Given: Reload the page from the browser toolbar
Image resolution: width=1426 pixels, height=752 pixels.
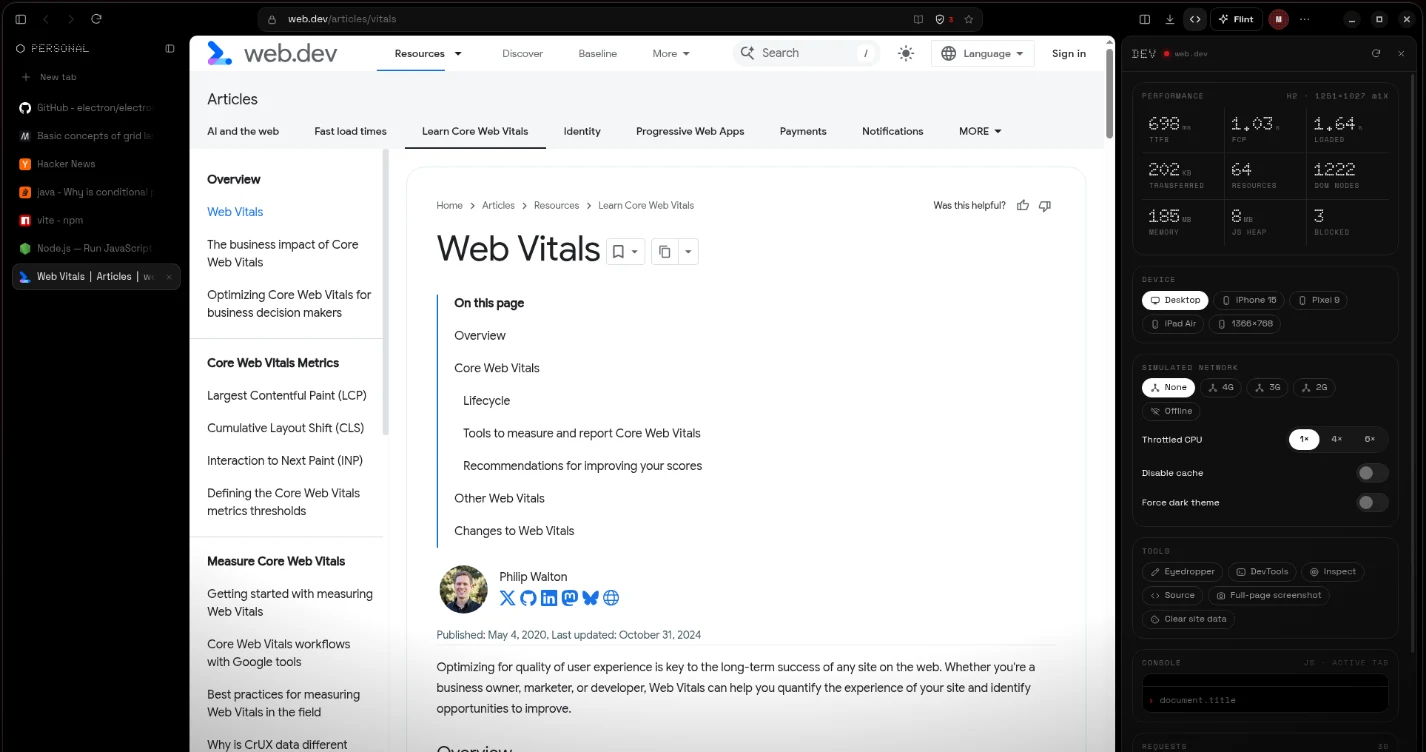Looking at the screenshot, I should [96, 19].
